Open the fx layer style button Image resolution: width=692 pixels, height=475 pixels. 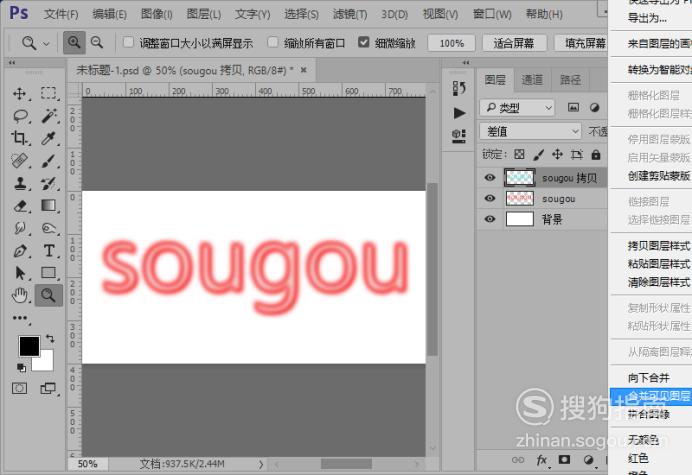[x=542, y=460]
